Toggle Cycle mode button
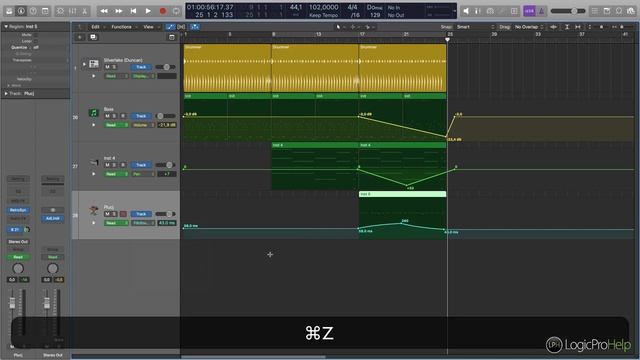The image size is (640, 360). (x=176, y=11)
